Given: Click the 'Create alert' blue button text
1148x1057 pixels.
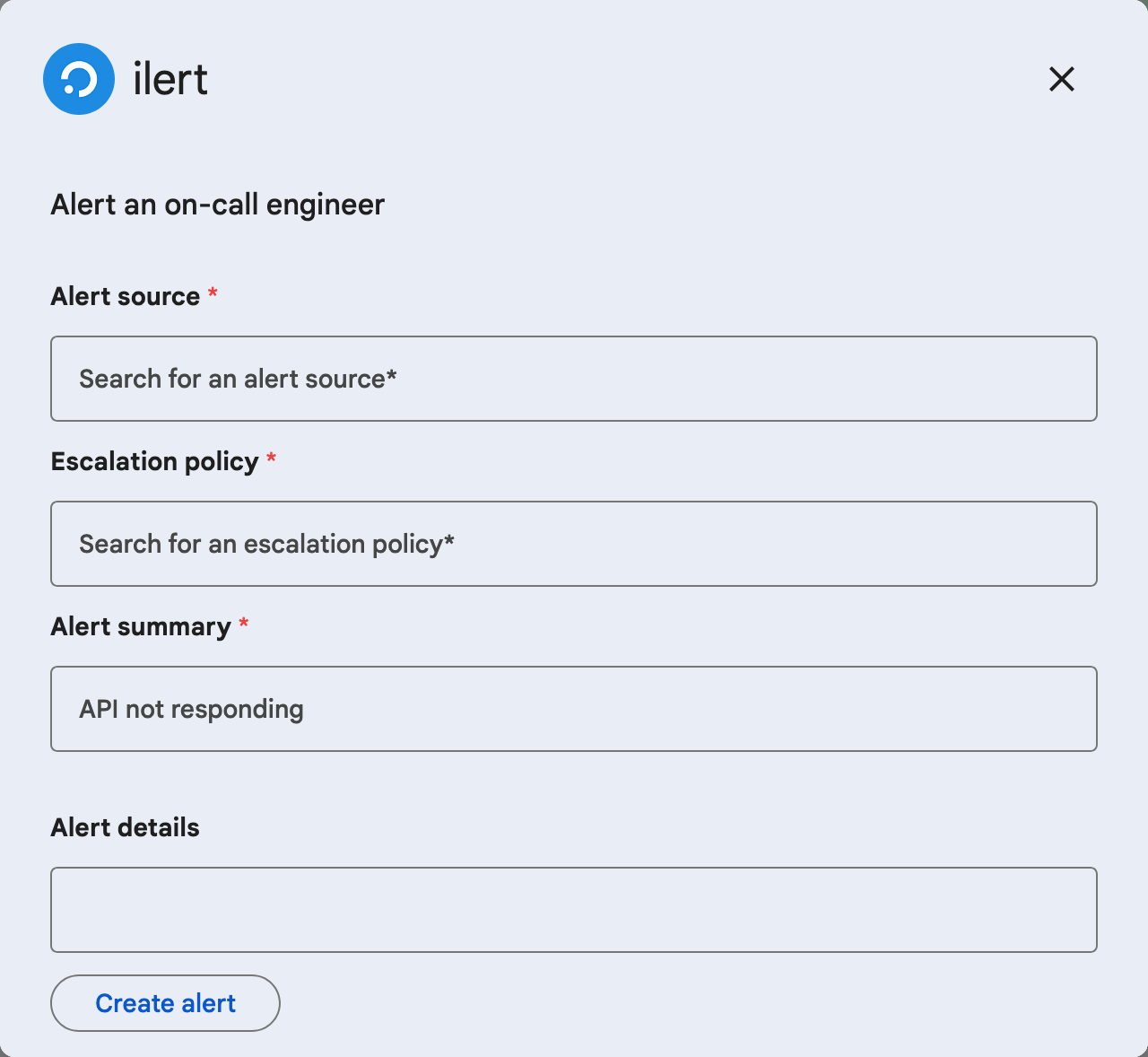Looking at the screenshot, I should (165, 1003).
